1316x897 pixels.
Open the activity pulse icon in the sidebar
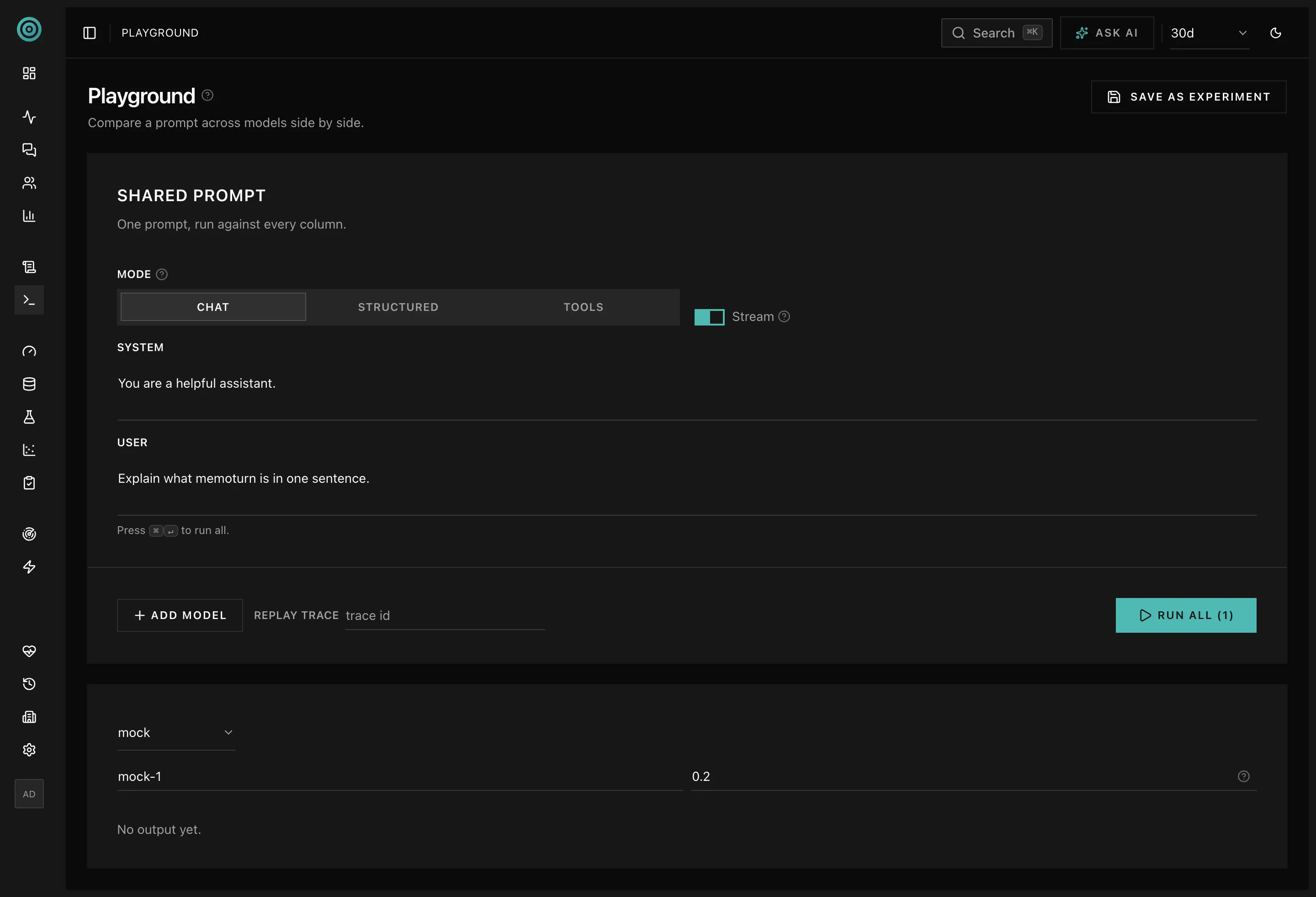[29, 117]
